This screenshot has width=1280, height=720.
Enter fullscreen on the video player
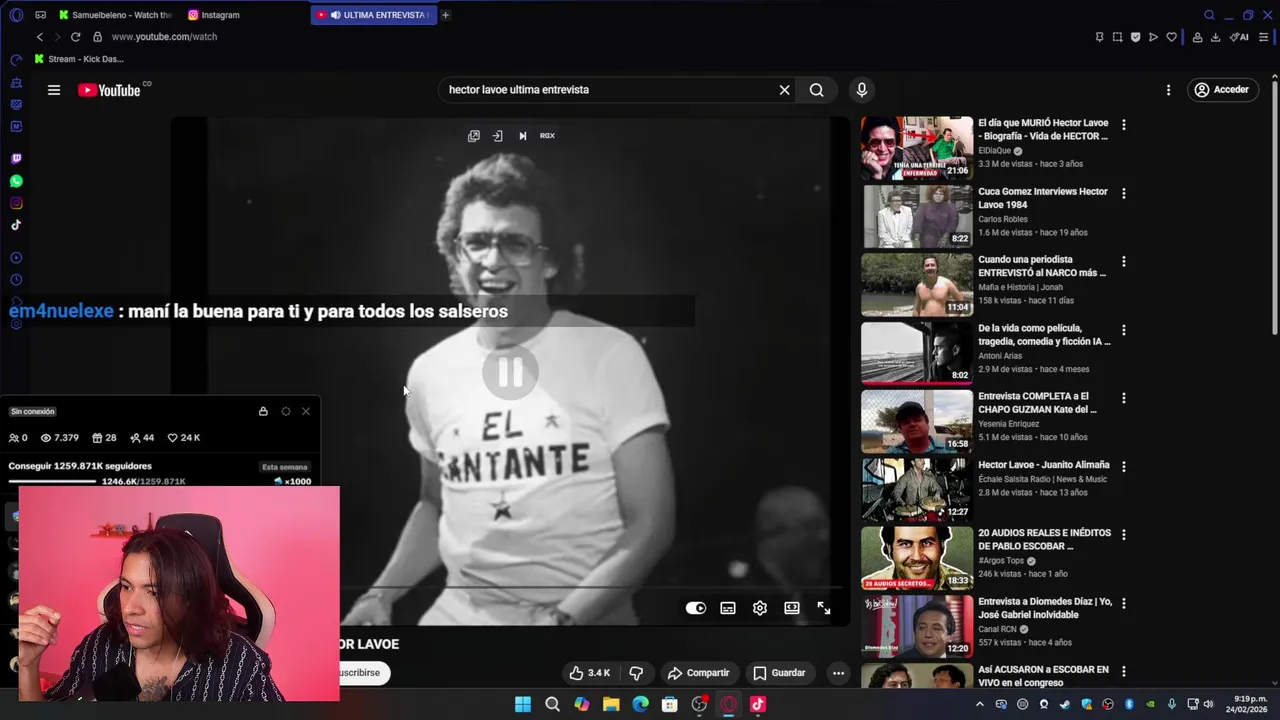(x=824, y=608)
